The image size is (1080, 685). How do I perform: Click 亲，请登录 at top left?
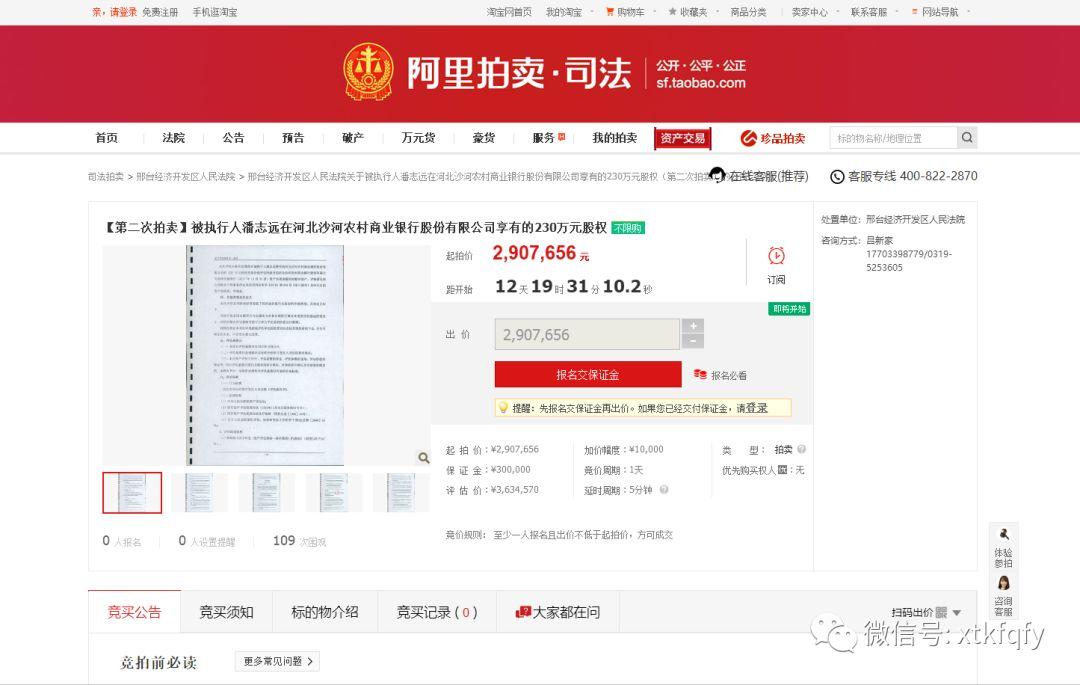pos(114,12)
